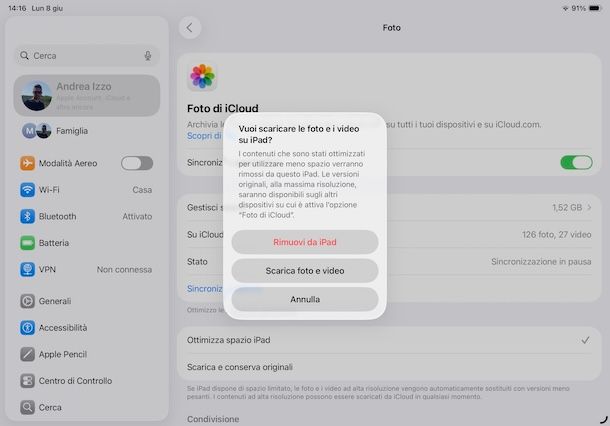This screenshot has height=426, width=610.
Task: Turn off the iCloud photo sync switch
Action: point(576,162)
